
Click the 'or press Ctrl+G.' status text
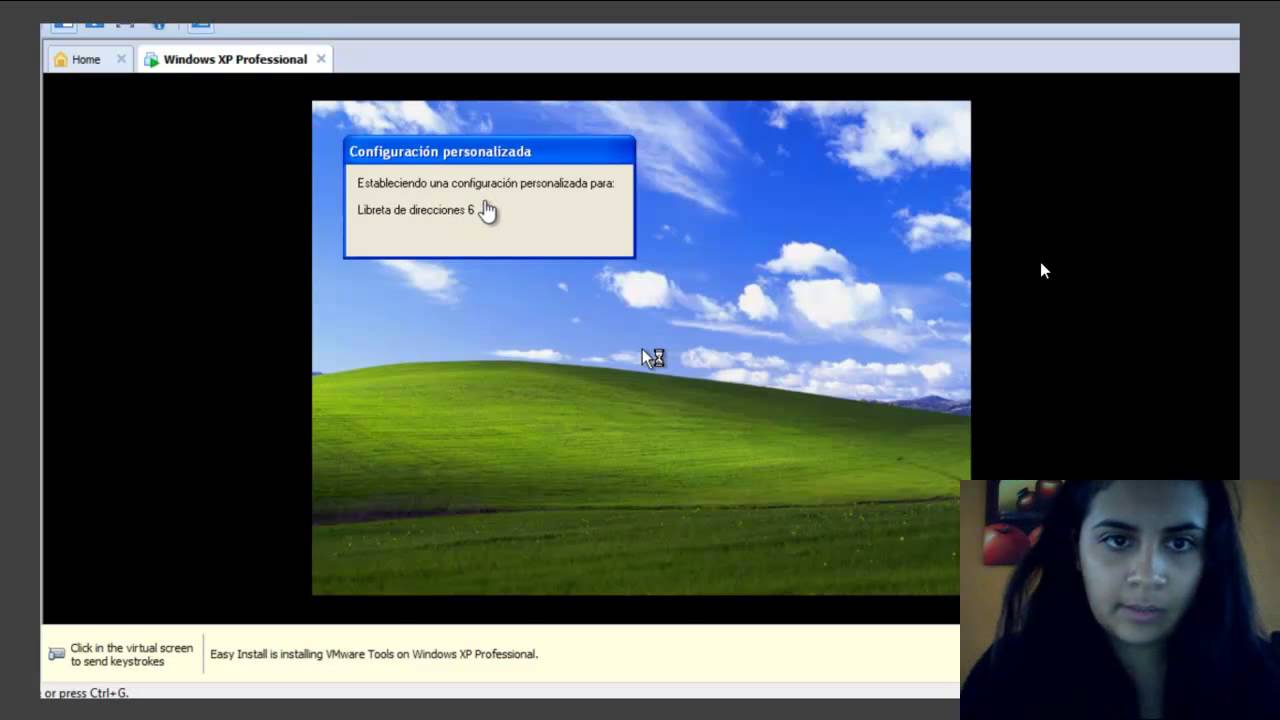pyautogui.click(x=87, y=692)
